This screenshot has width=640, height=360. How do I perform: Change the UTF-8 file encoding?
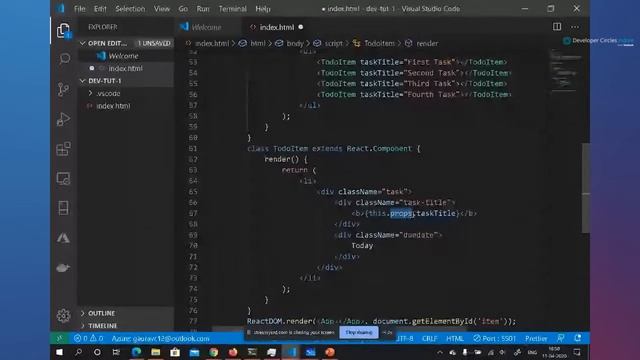tap(404, 338)
